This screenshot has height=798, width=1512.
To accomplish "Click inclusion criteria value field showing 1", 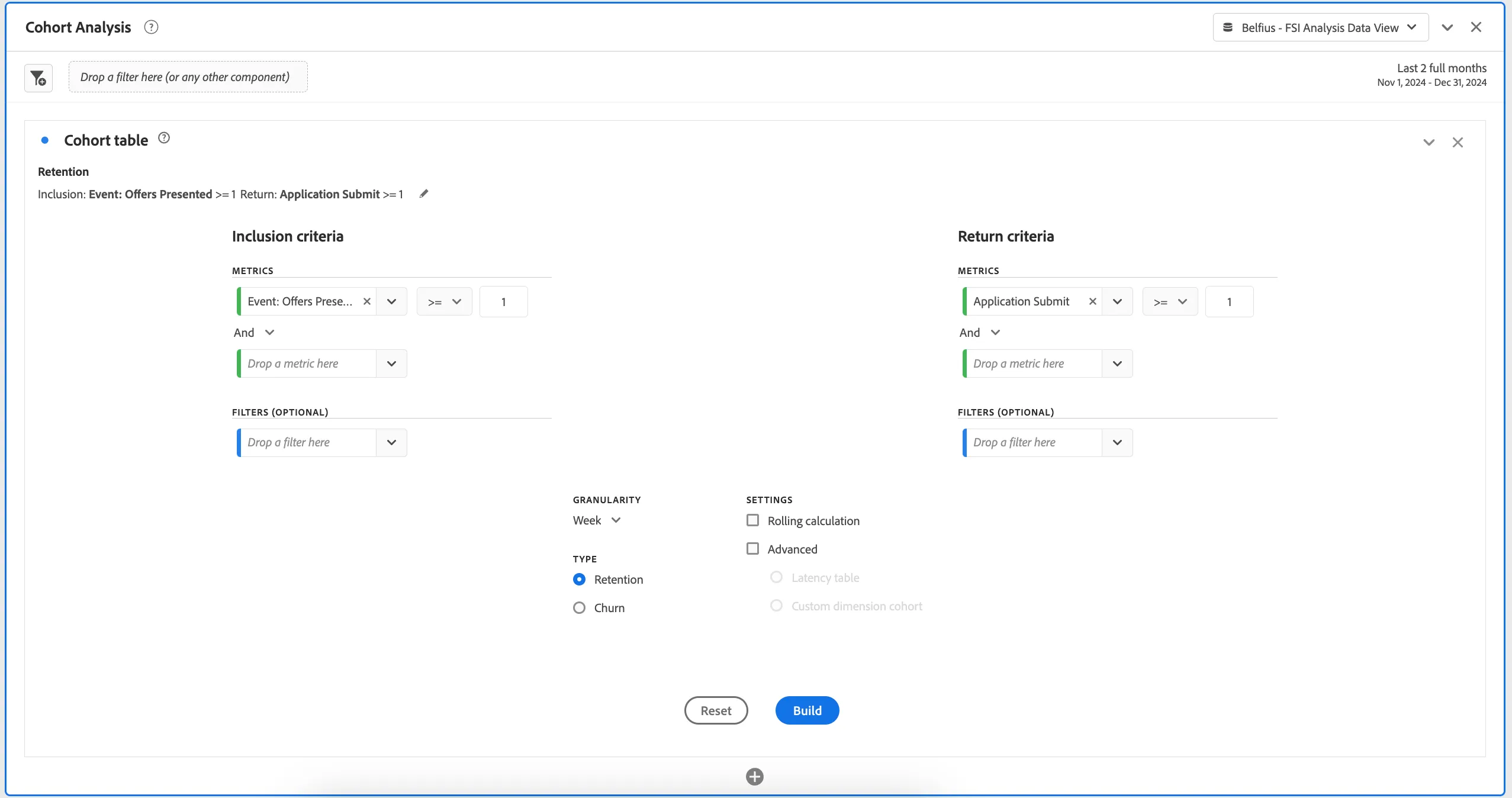I will point(504,301).
